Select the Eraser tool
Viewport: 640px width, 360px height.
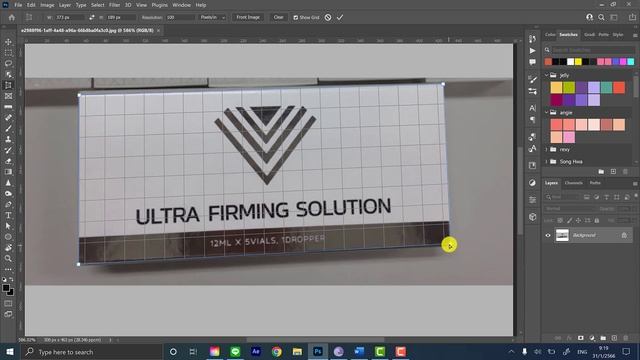8,161
